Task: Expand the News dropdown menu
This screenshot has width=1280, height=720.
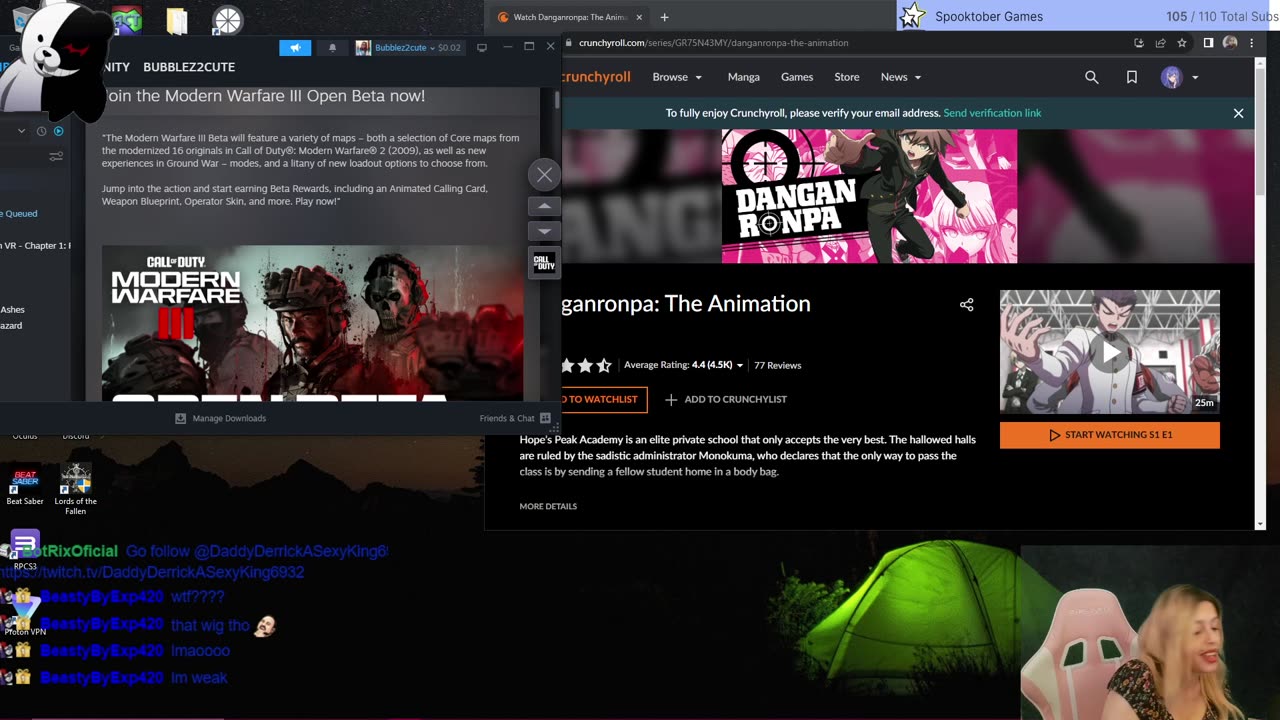Action: coord(901,77)
